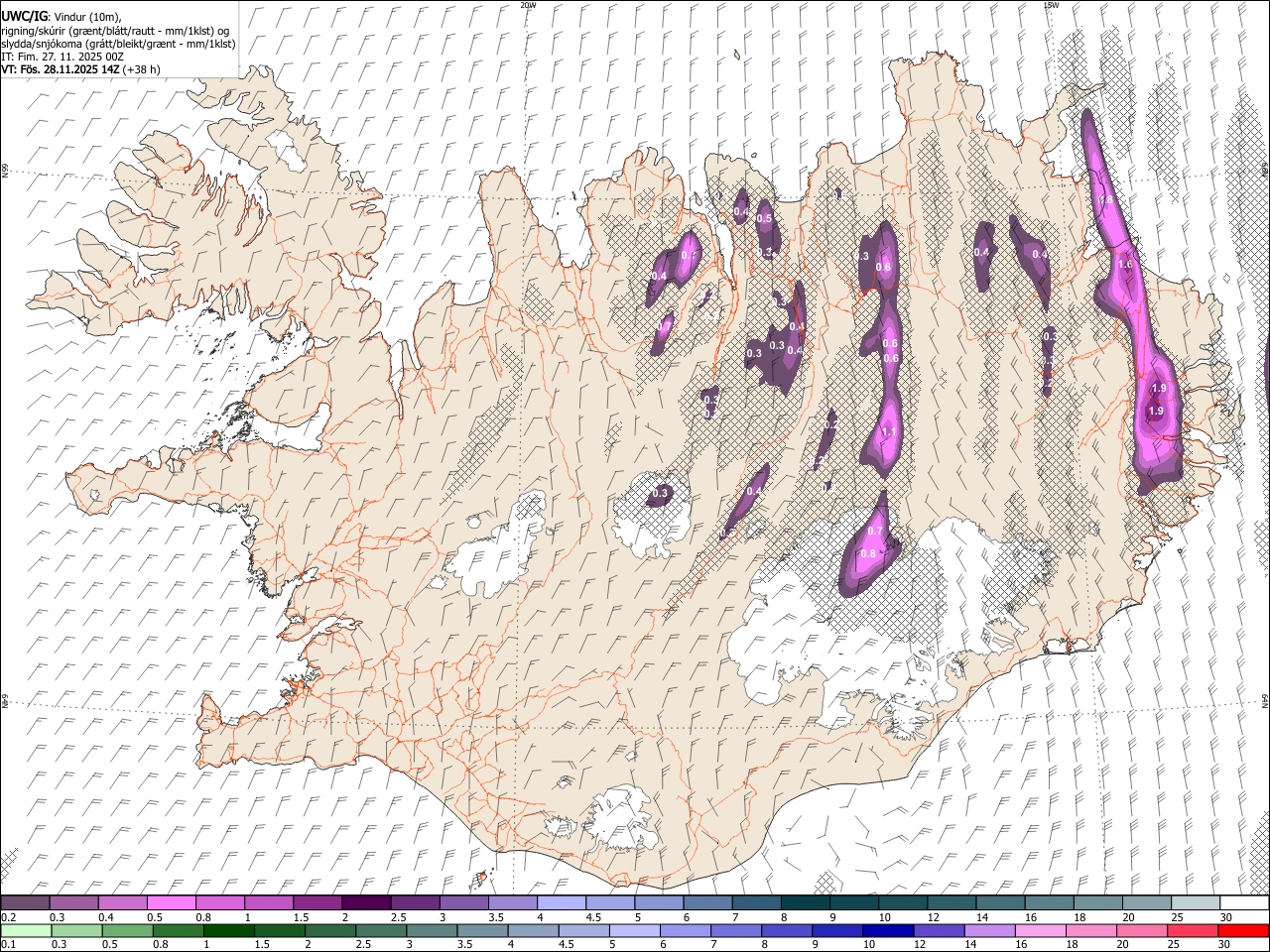Viewport: 1270px width, 952px height.
Task: Pick upper legend swatch between 20 and 25
Action: tap(1146, 903)
